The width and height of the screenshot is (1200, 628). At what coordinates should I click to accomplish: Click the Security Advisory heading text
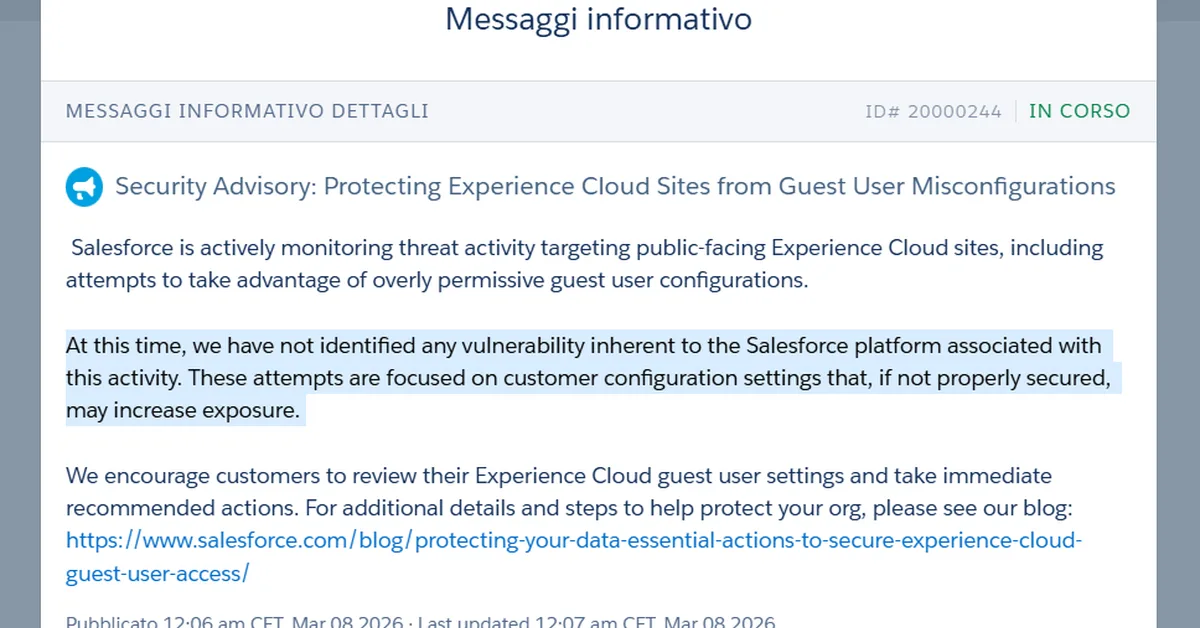[615, 186]
